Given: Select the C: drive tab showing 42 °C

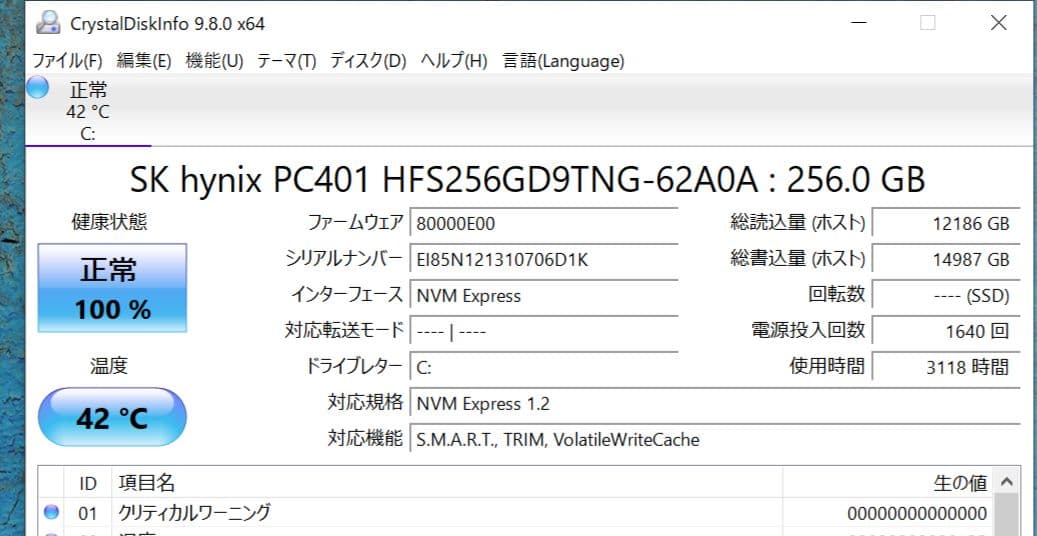Looking at the screenshot, I should (x=88, y=111).
